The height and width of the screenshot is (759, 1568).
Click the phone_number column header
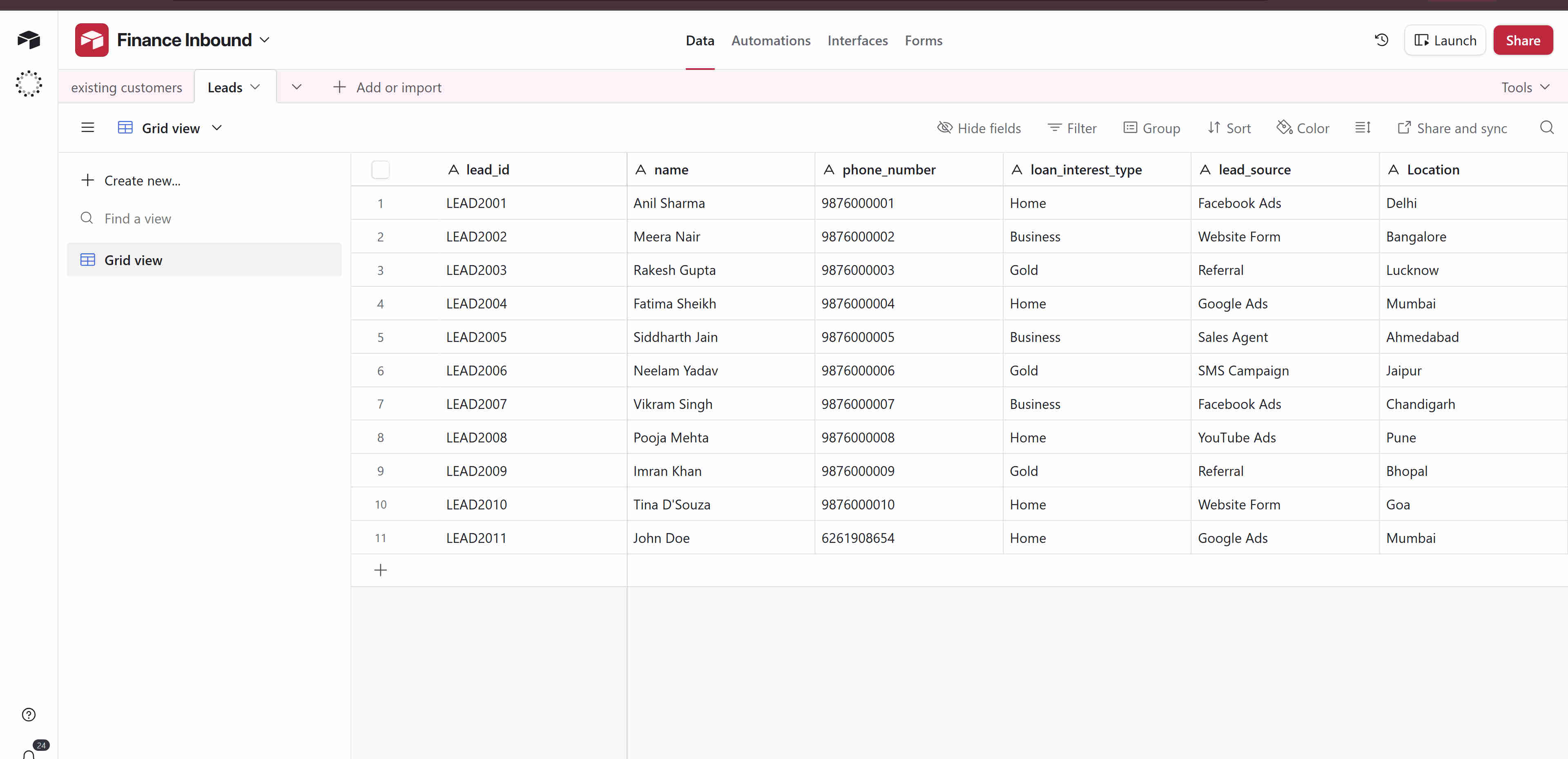[x=909, y=170]
